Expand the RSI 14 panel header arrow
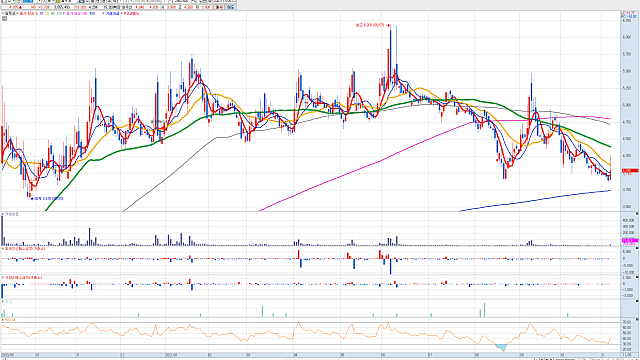The width and height of the screenshot is (640, 360). pyautogui.click(x=2, y=320)
